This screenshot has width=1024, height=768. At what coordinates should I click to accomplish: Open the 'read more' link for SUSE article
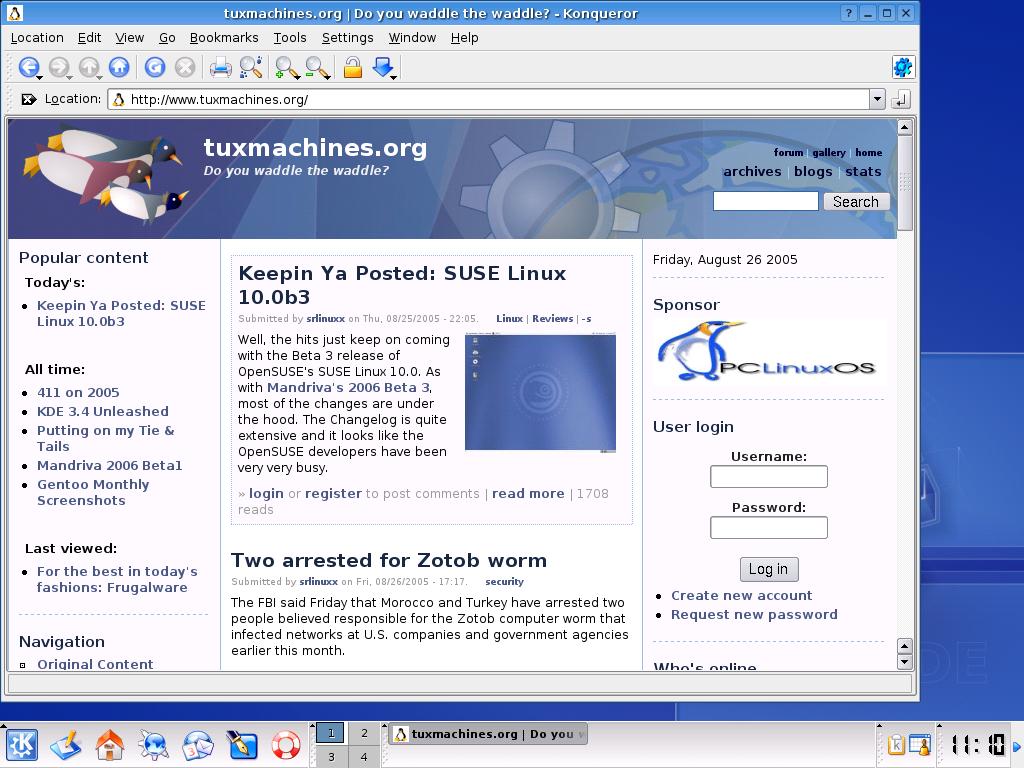(528, 494)
